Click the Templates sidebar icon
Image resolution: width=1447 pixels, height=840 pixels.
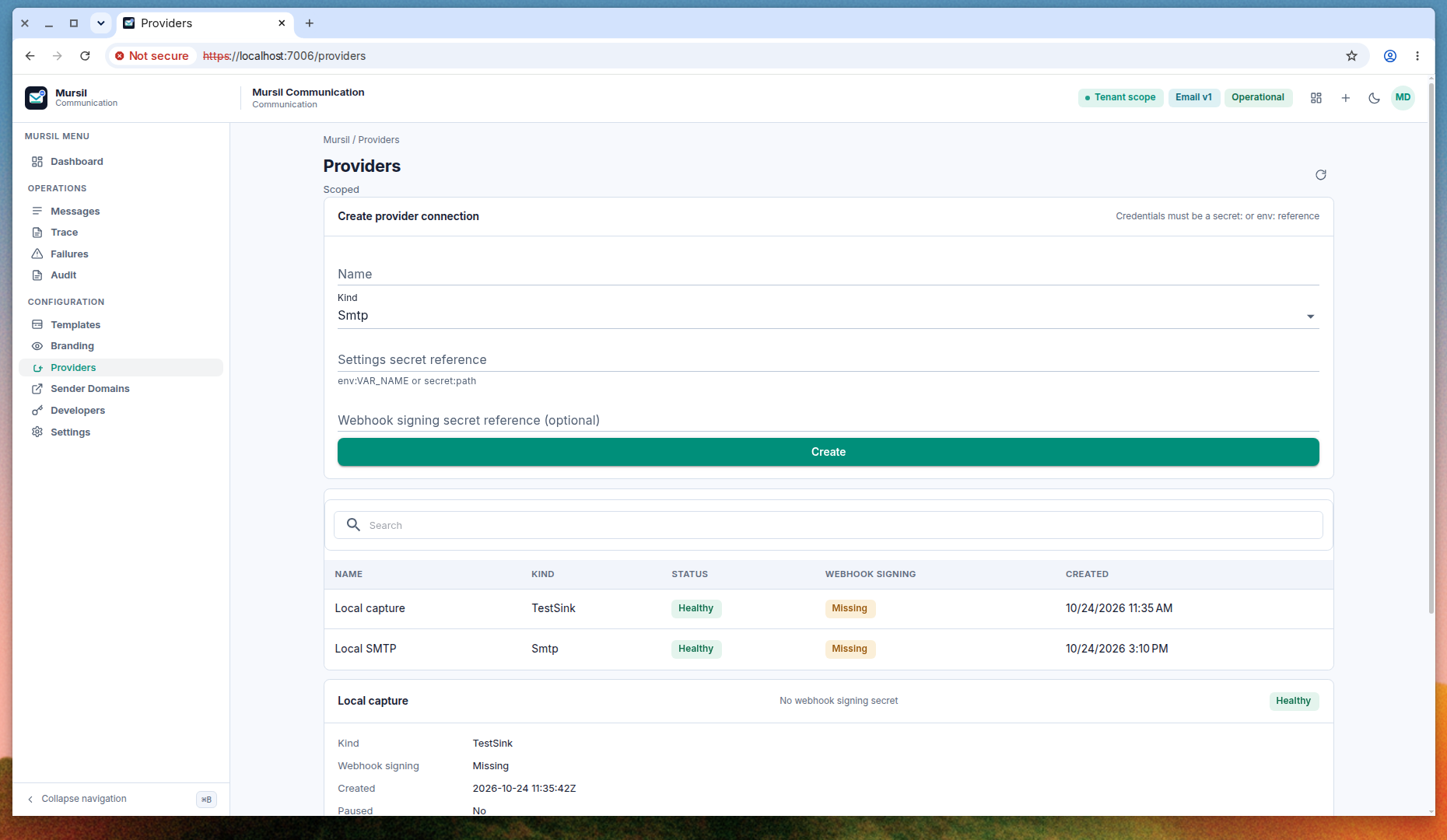coord(37,324)
